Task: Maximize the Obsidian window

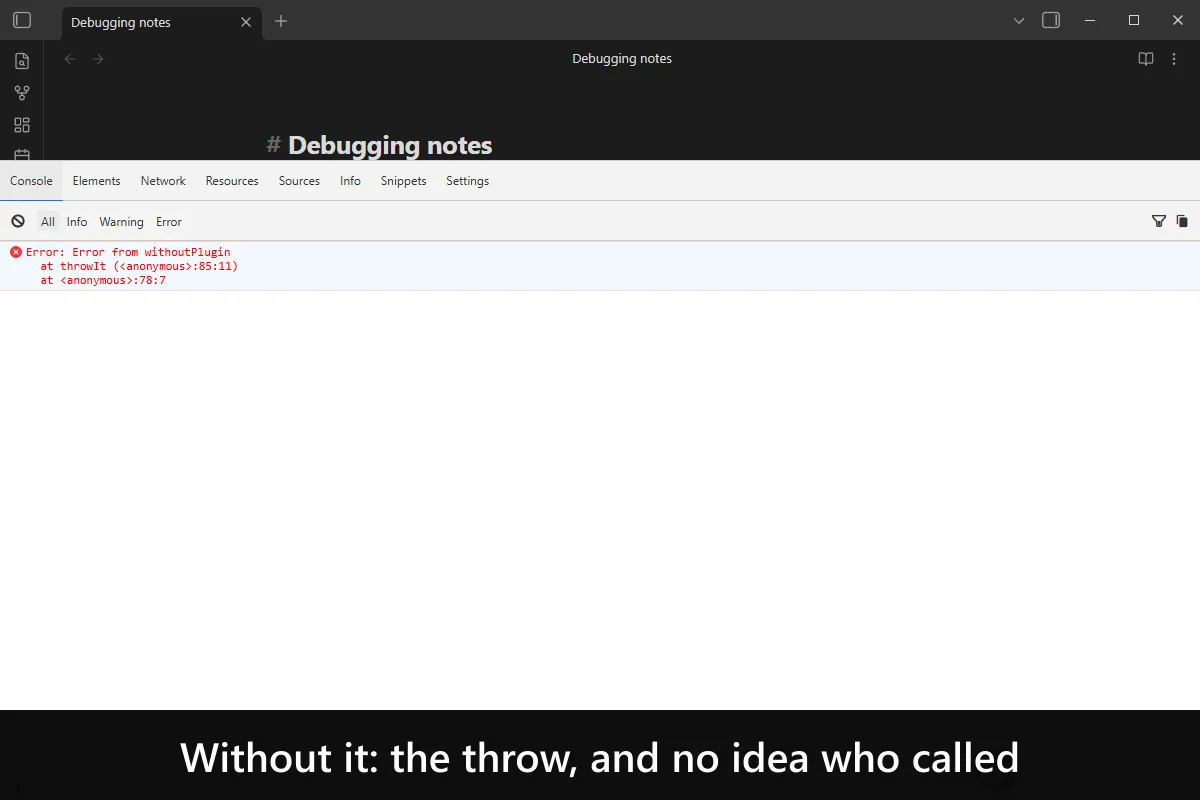Action: [1134, 21]
